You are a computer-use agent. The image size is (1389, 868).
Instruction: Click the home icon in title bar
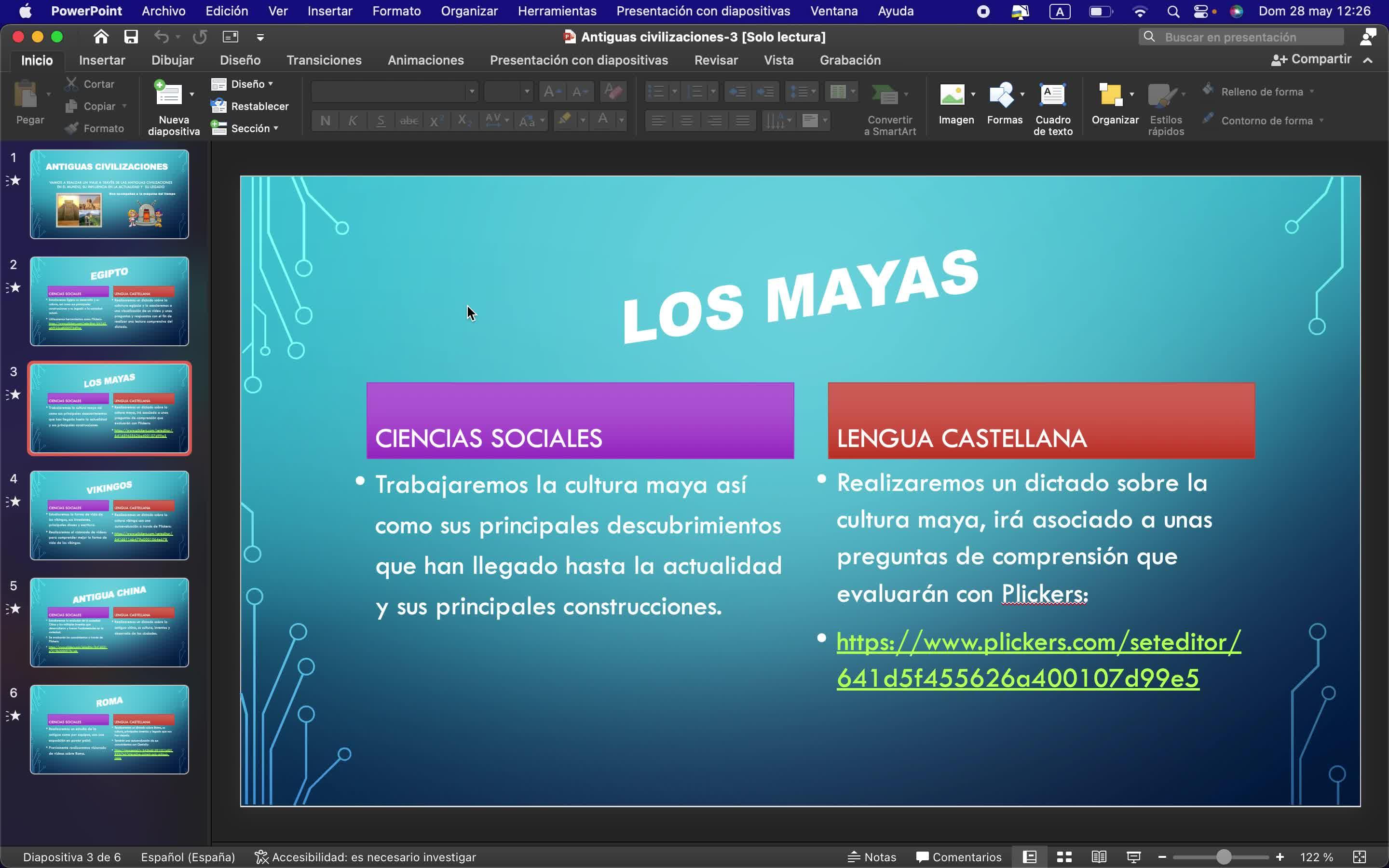101,37
